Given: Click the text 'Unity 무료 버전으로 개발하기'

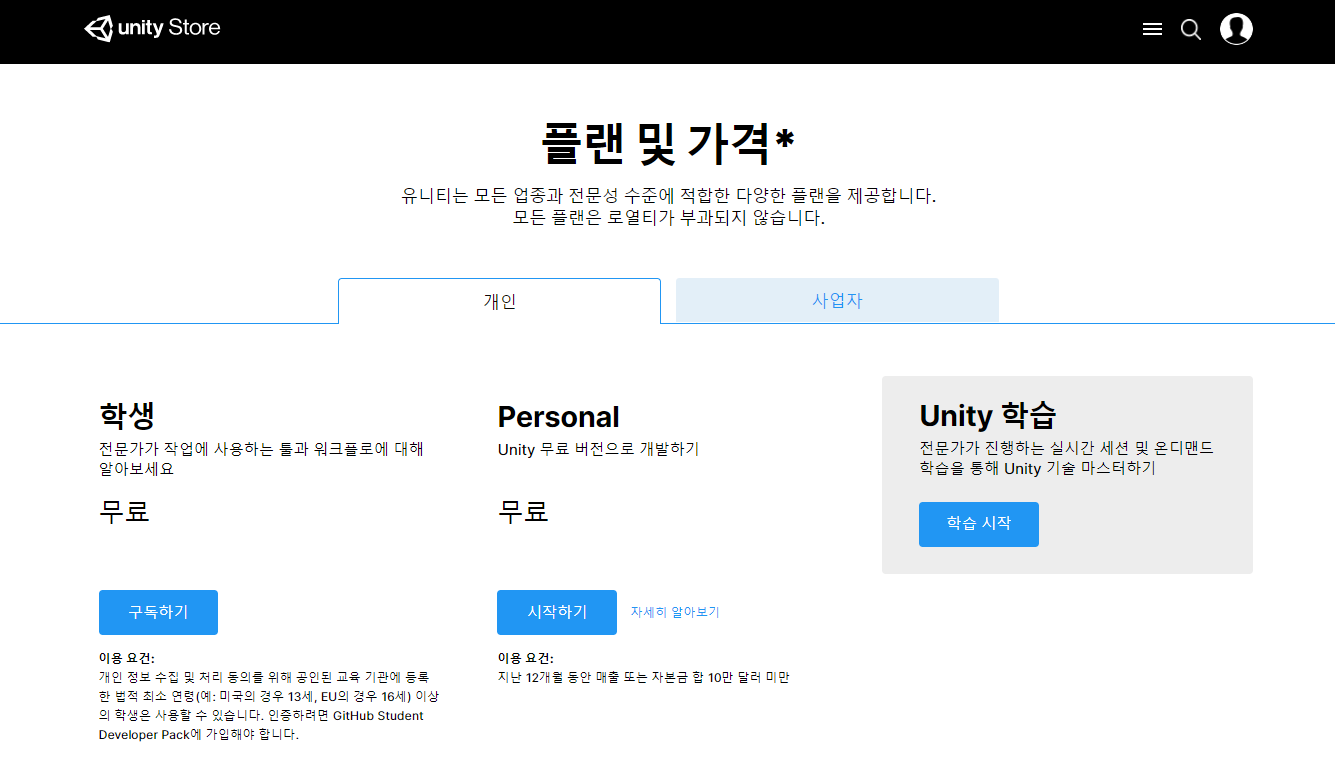Looking at the screenshot, I should 598,449.
